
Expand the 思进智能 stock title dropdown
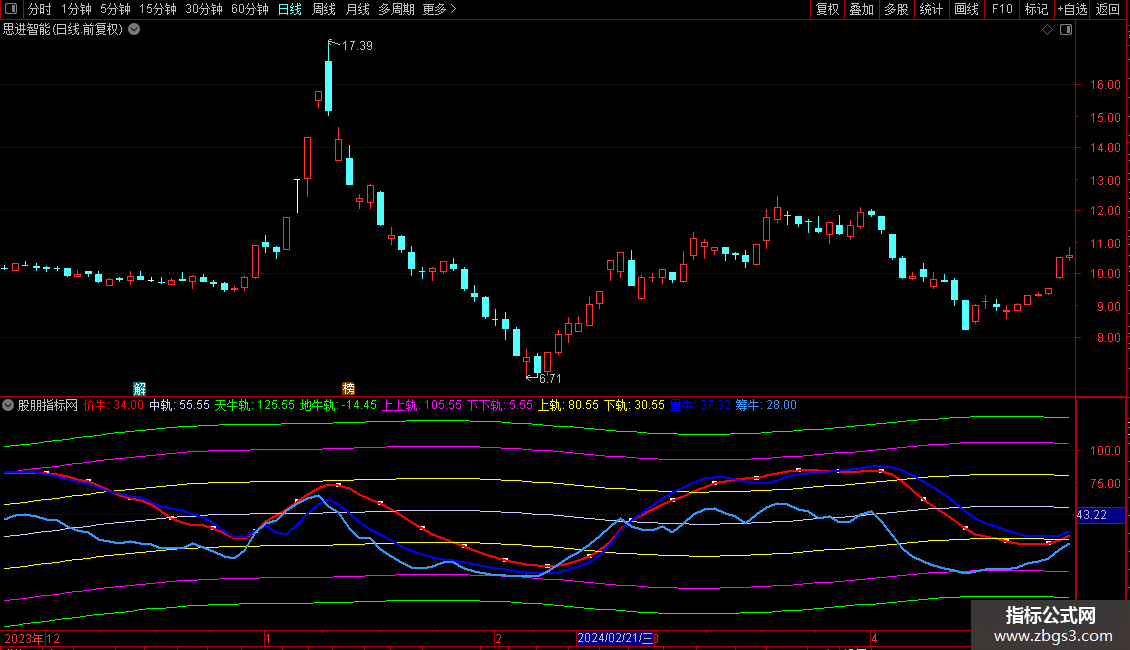coord(135,30)
